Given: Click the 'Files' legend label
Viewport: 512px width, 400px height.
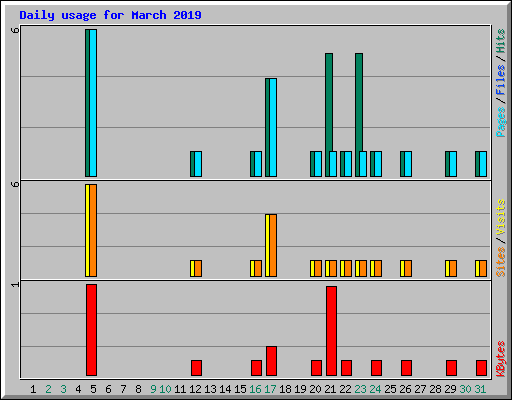Looking at the screenshot, I should (x=501, y=80).
